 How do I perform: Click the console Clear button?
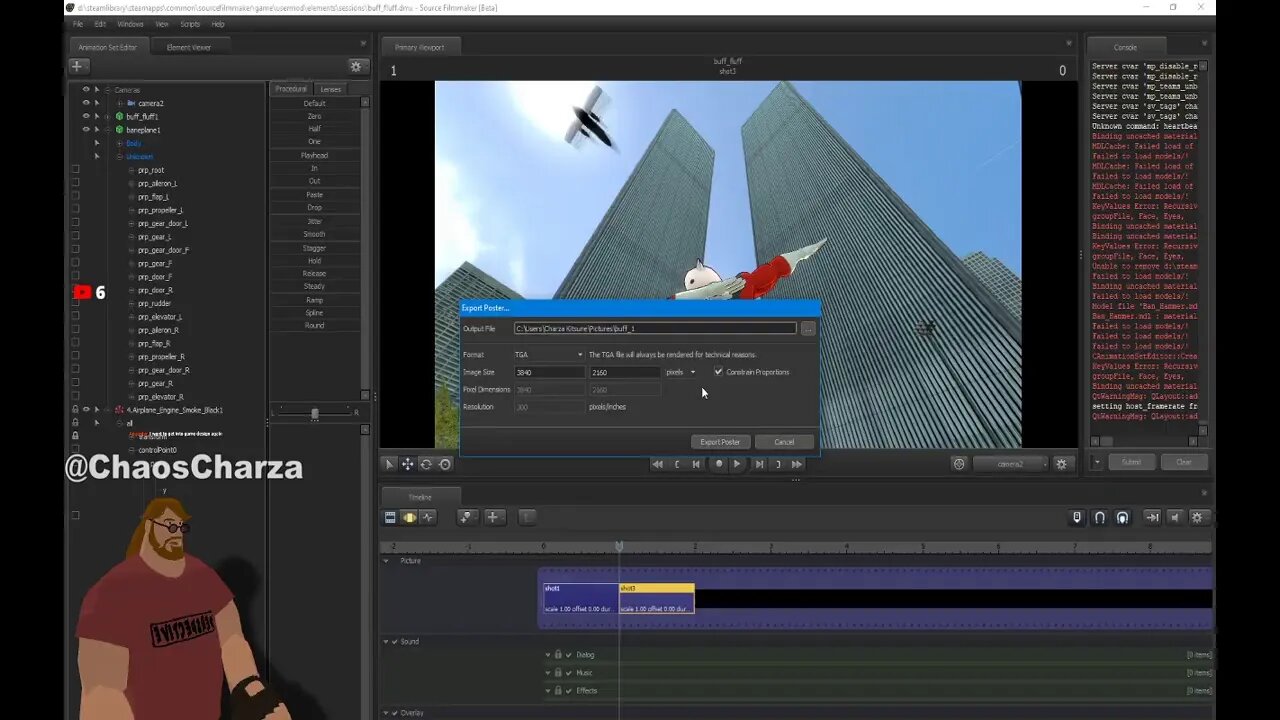click(1183, 462)
